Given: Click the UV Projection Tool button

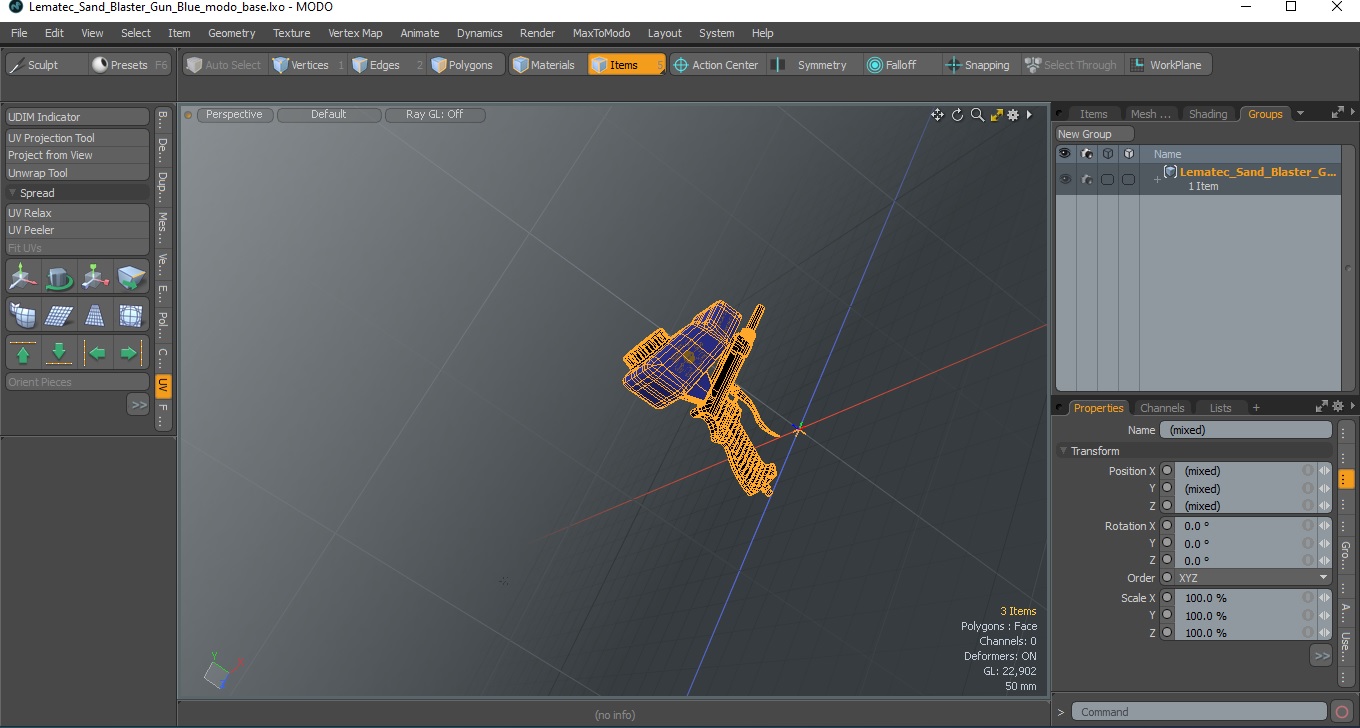Looking at the screenshot, I should 77,138.
